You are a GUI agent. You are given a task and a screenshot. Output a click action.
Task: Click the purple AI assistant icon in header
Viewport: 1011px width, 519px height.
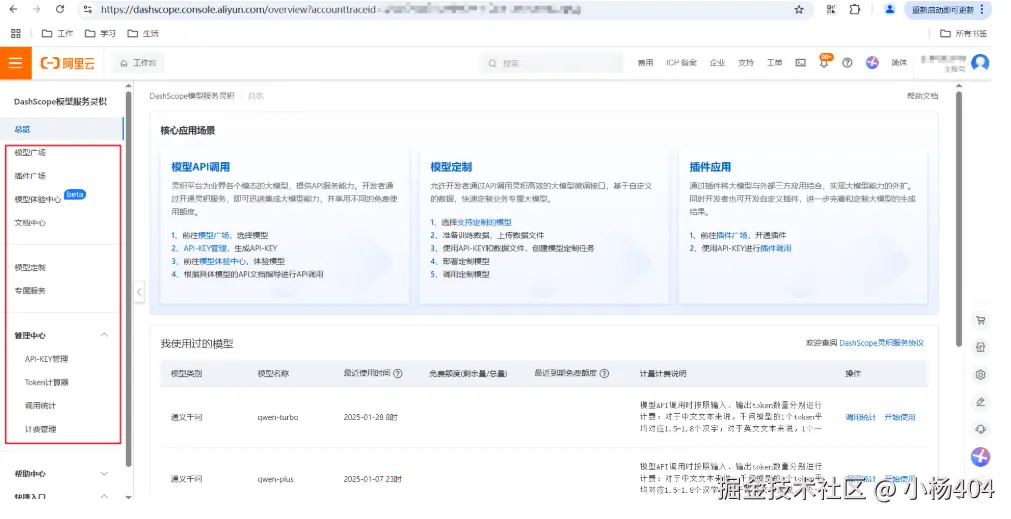point(872,63)
